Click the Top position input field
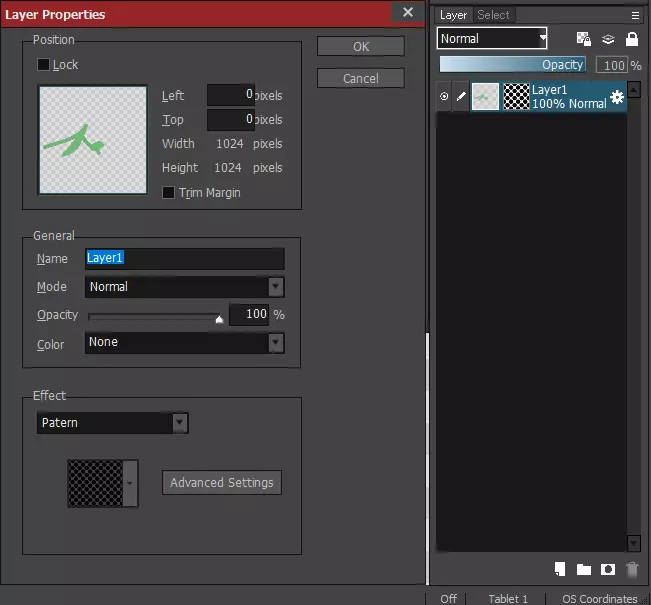Image resolution: width=651 pixels, height=605 pixels. pyautogui.click(x=230, y=120)
